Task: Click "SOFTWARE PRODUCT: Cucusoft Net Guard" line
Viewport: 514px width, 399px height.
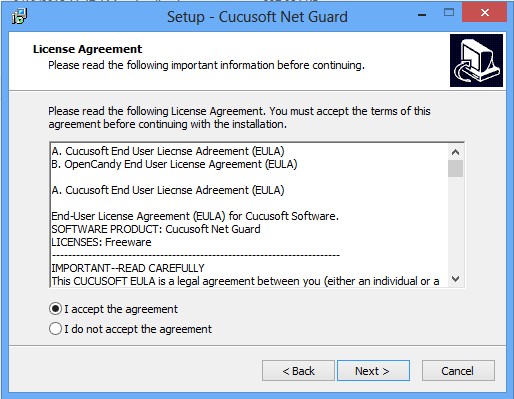Action: tap(156, 229)
